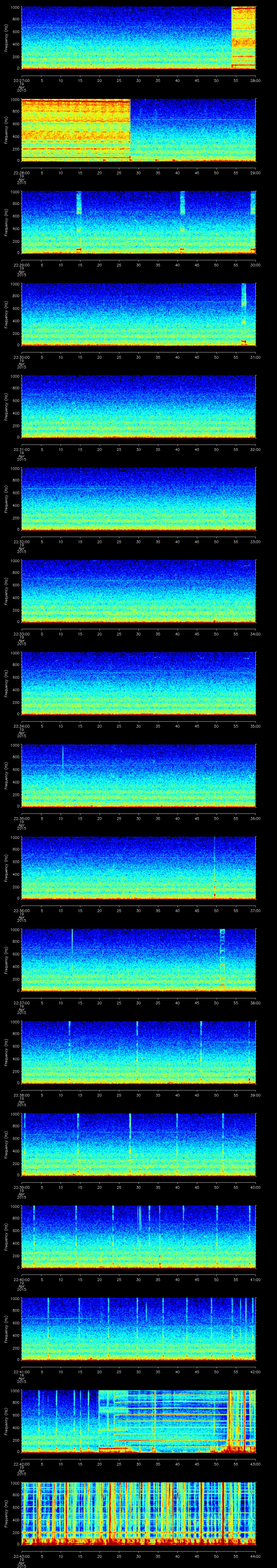Image resolution: width=277 pixels, height=1568 pixels.
Task: Click the 31:00 end-of-minute label
Action: (x=255, y=357)
